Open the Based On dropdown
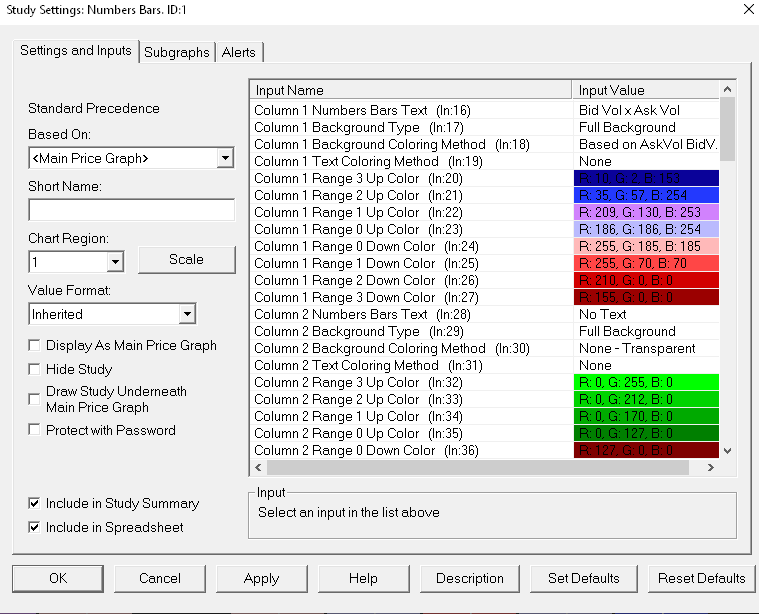 point(225,158)
